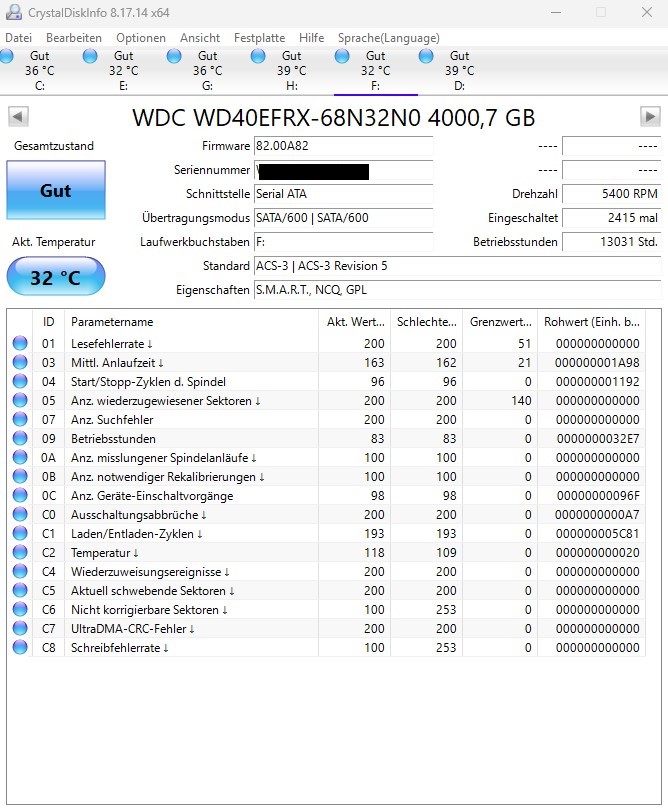The height and width of the screenshot is (811, 668).
Task: Sort by ID column header
Action: (48, 322)
